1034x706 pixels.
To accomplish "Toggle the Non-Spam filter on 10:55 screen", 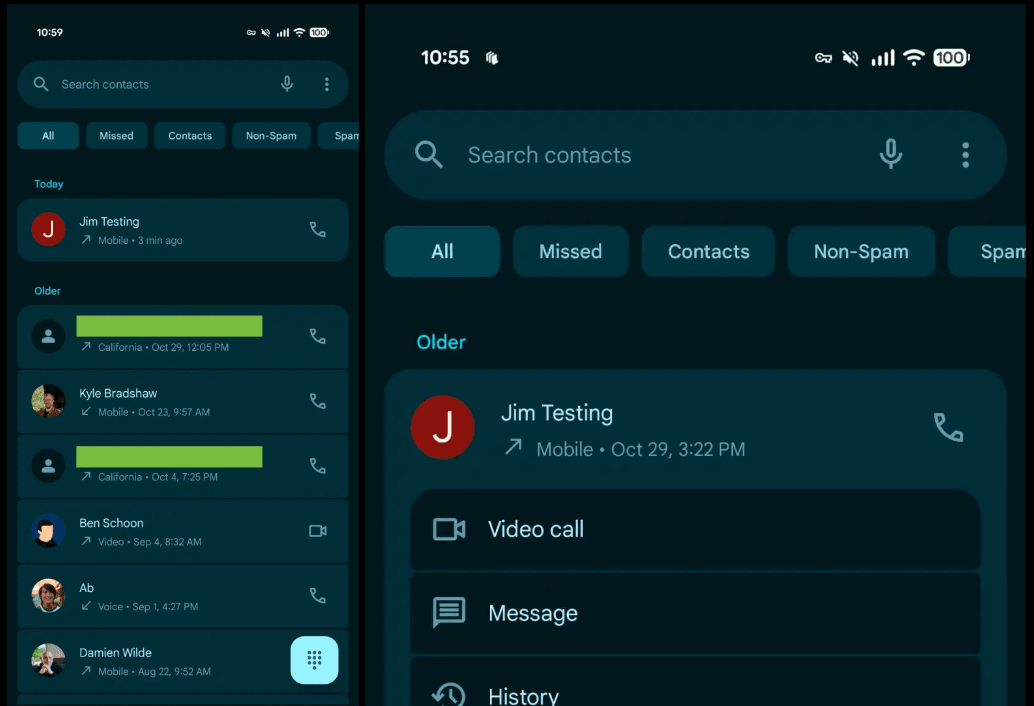I will coord(860,251).
